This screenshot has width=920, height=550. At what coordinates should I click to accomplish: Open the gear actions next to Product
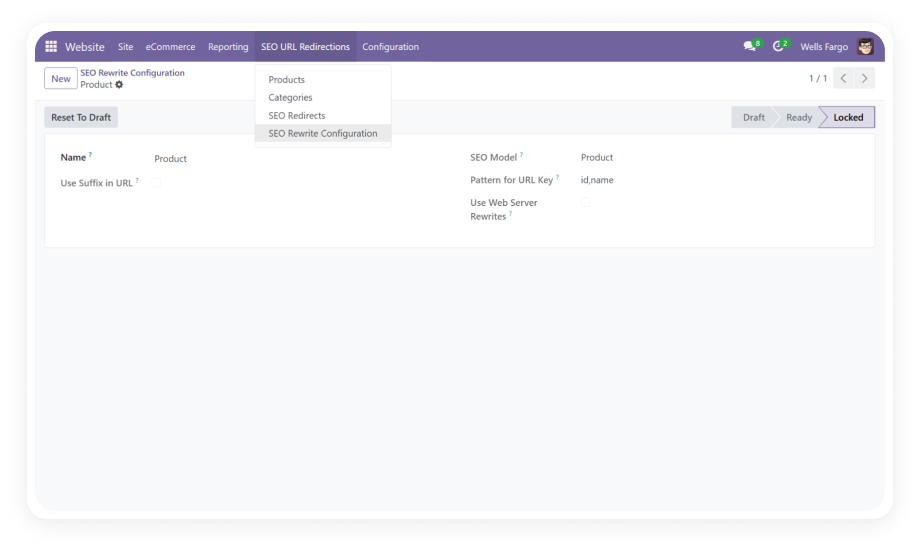tap(119, 85)
